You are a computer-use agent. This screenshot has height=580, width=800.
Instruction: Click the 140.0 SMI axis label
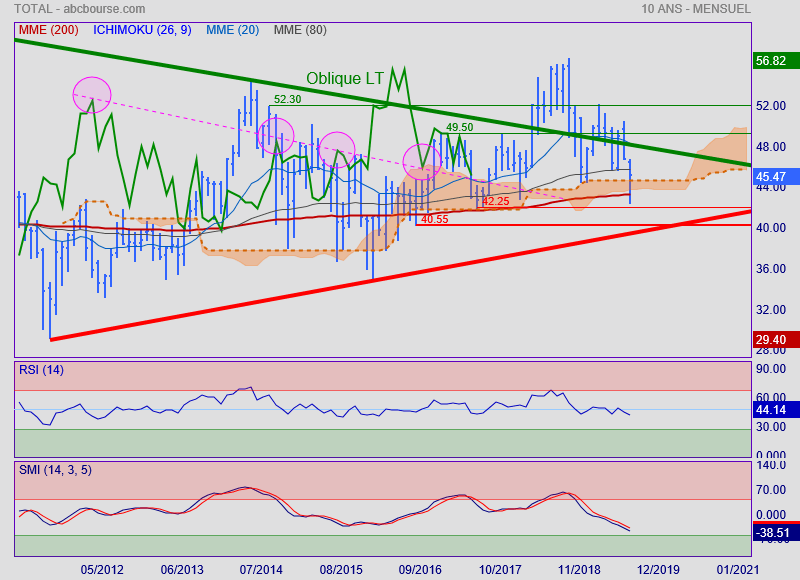[x=771, y=465]
